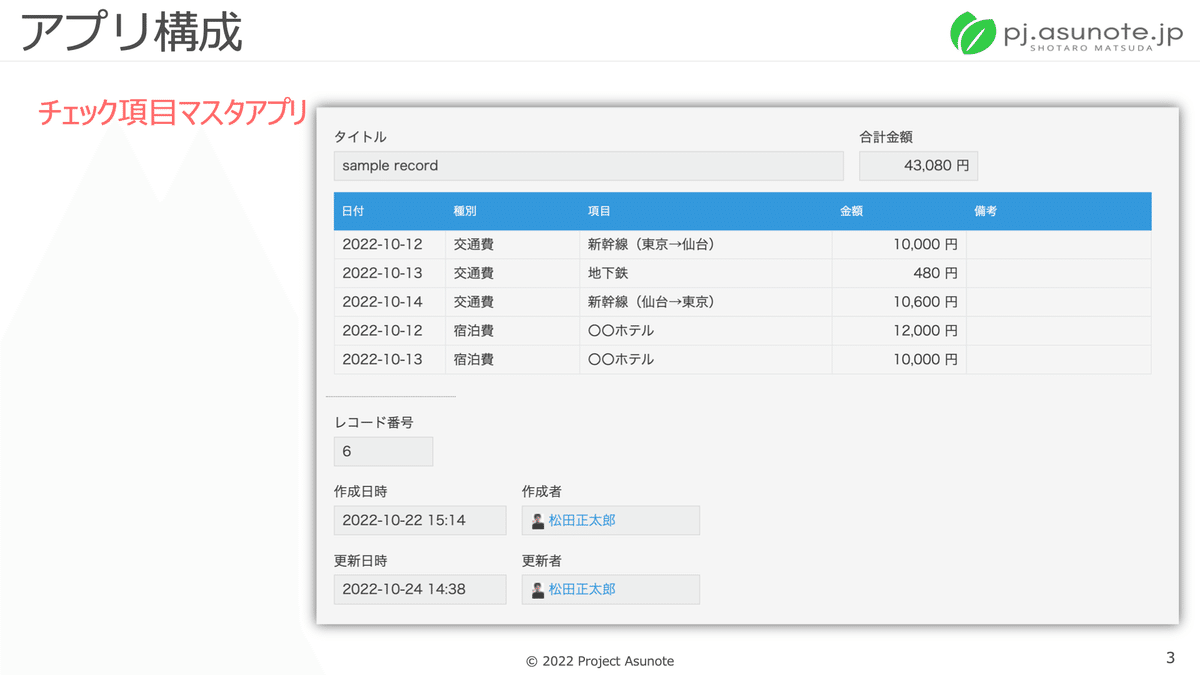
Task: Click the レコード番号 label
Action: (374, 423)
